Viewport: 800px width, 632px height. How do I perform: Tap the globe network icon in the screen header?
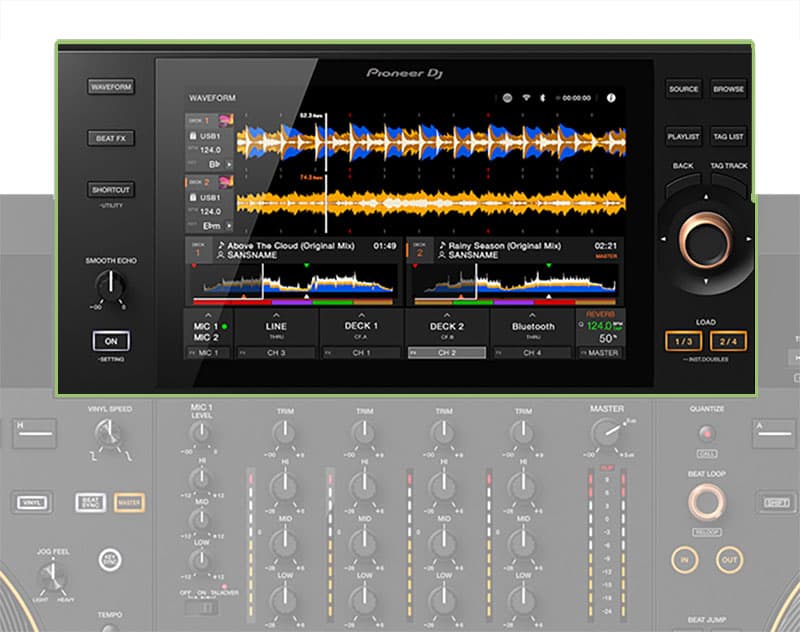[x=507, y=98]
